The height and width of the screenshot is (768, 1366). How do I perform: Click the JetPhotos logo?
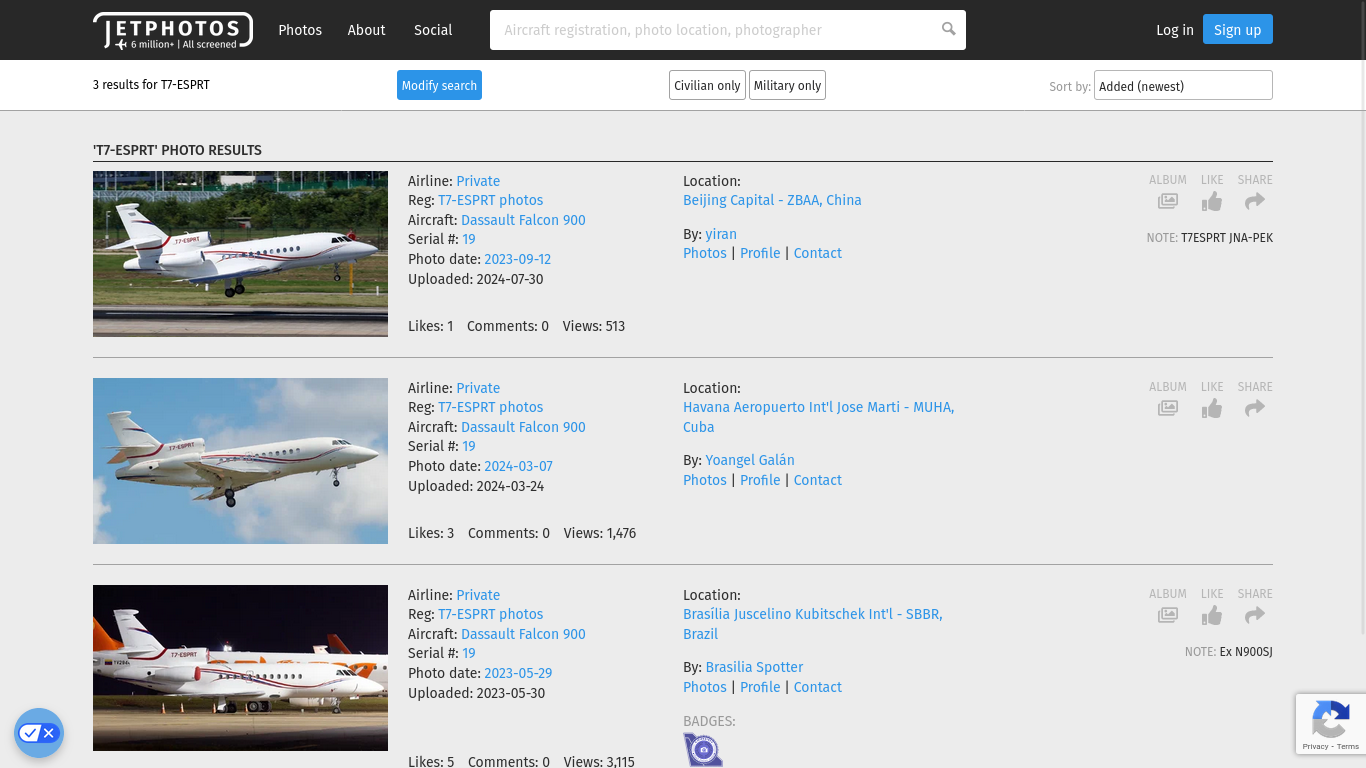pos(173,30)
